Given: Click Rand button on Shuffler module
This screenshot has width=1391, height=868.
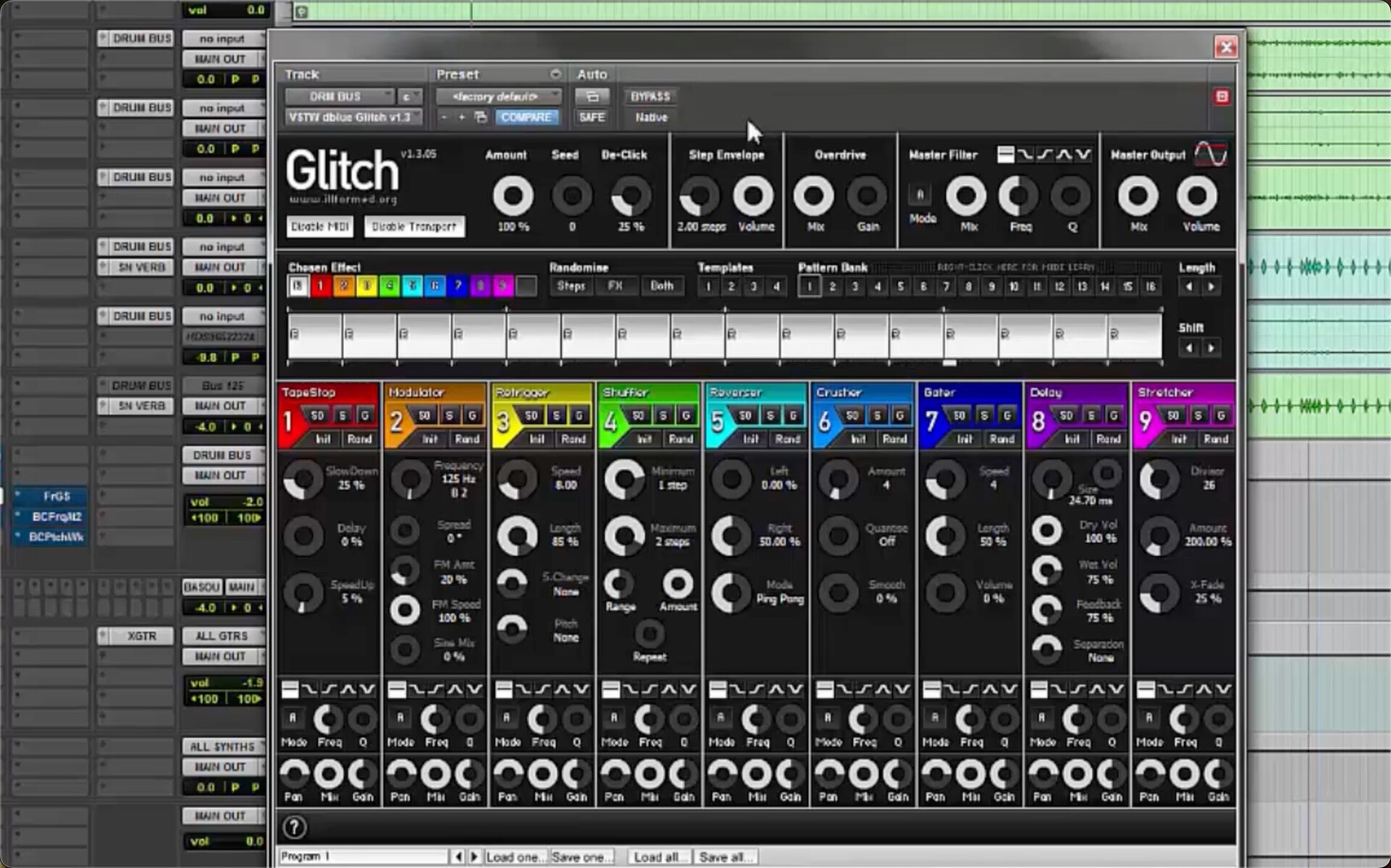Looking at the screenshot, I should tap(680, 439).
